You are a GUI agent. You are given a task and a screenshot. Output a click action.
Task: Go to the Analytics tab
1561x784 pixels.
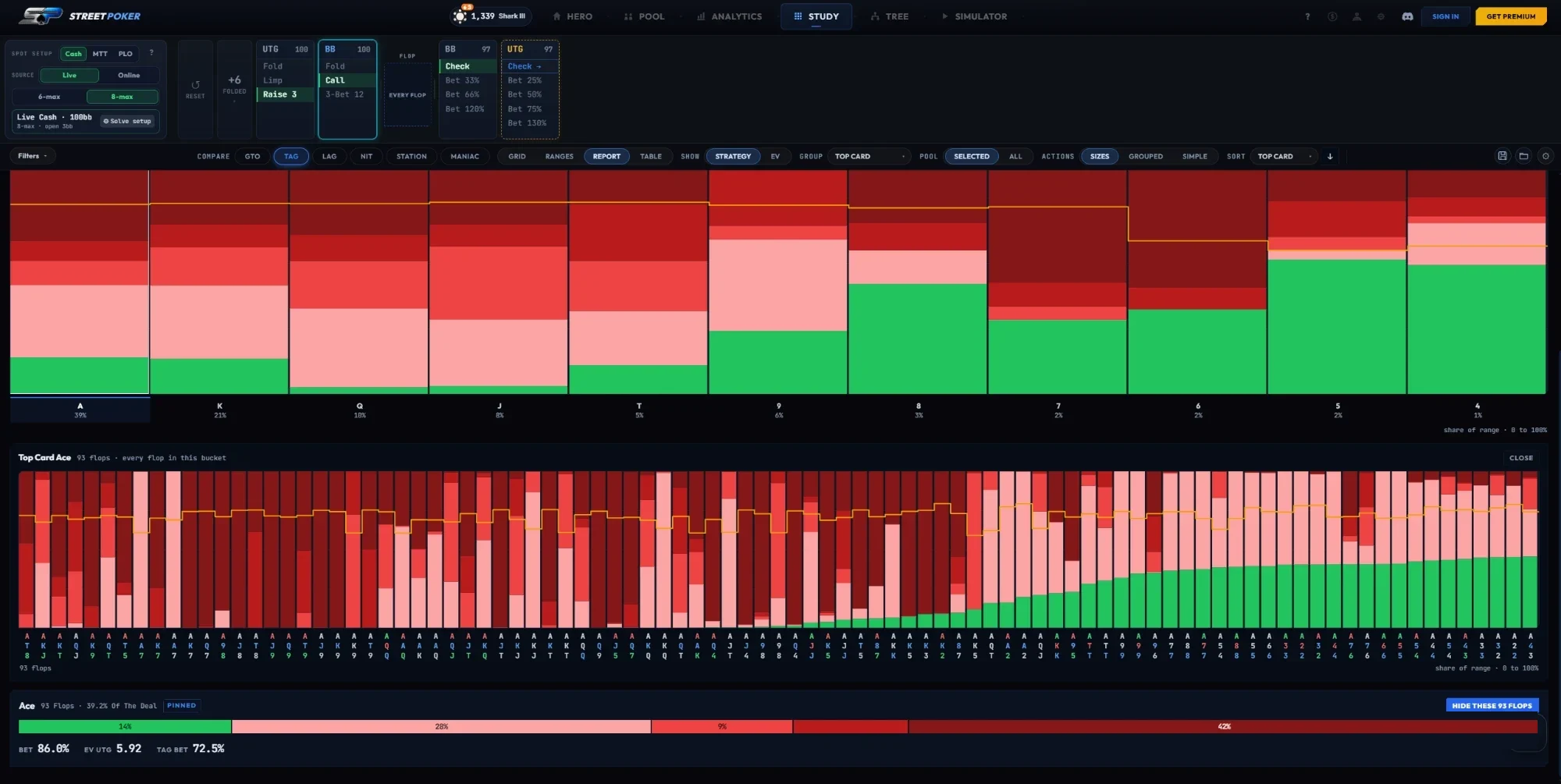(x=729, y=16)
